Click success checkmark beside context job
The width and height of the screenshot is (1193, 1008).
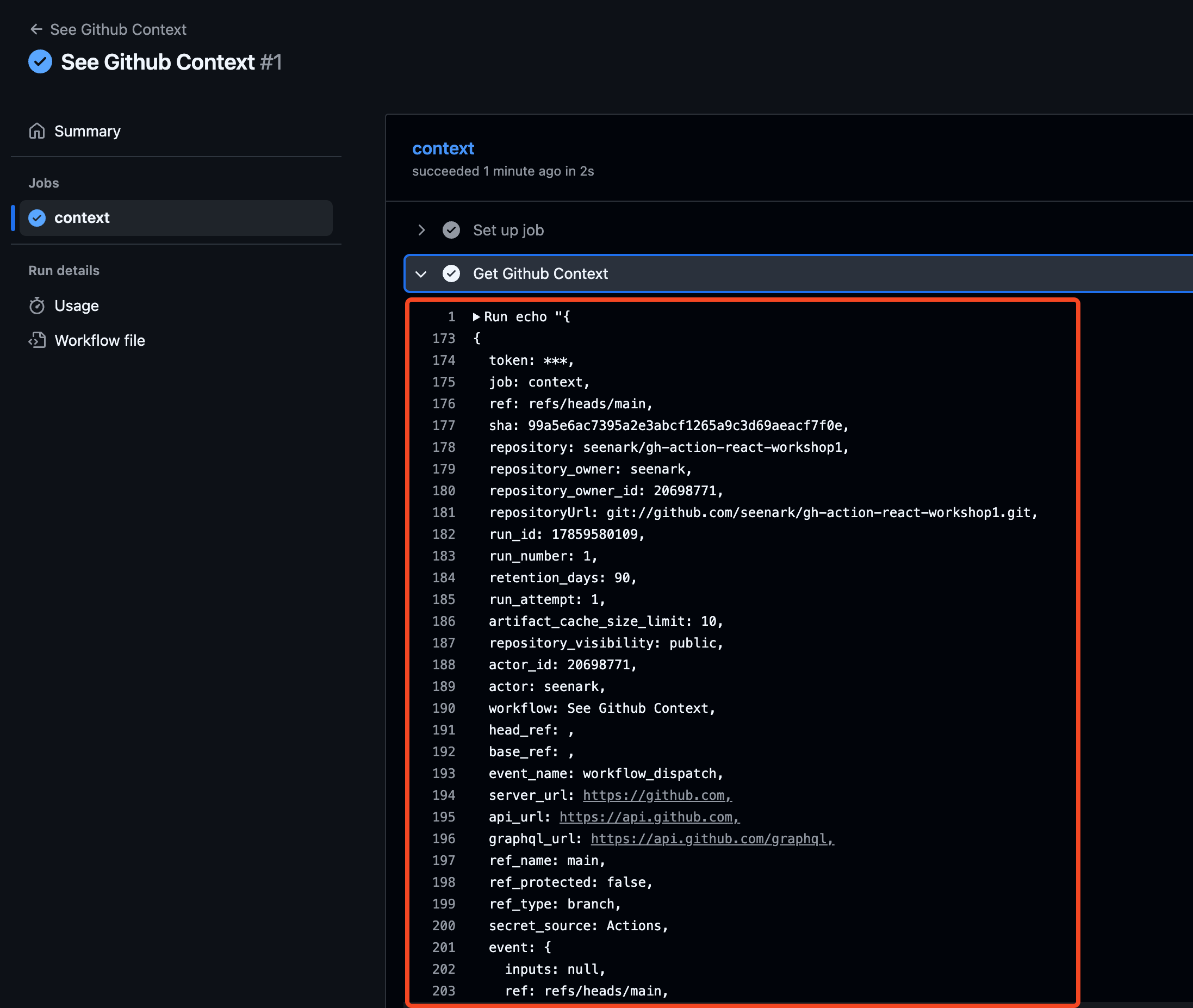pyautogui.click(x=37, y=217)
